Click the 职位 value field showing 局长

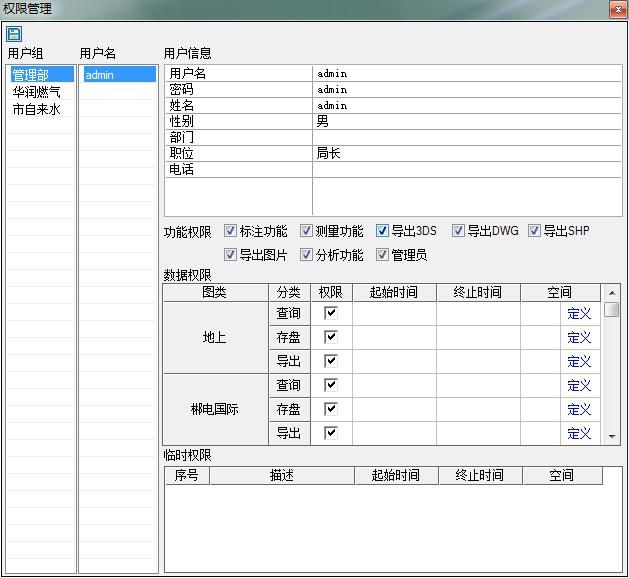pos(466,153)
